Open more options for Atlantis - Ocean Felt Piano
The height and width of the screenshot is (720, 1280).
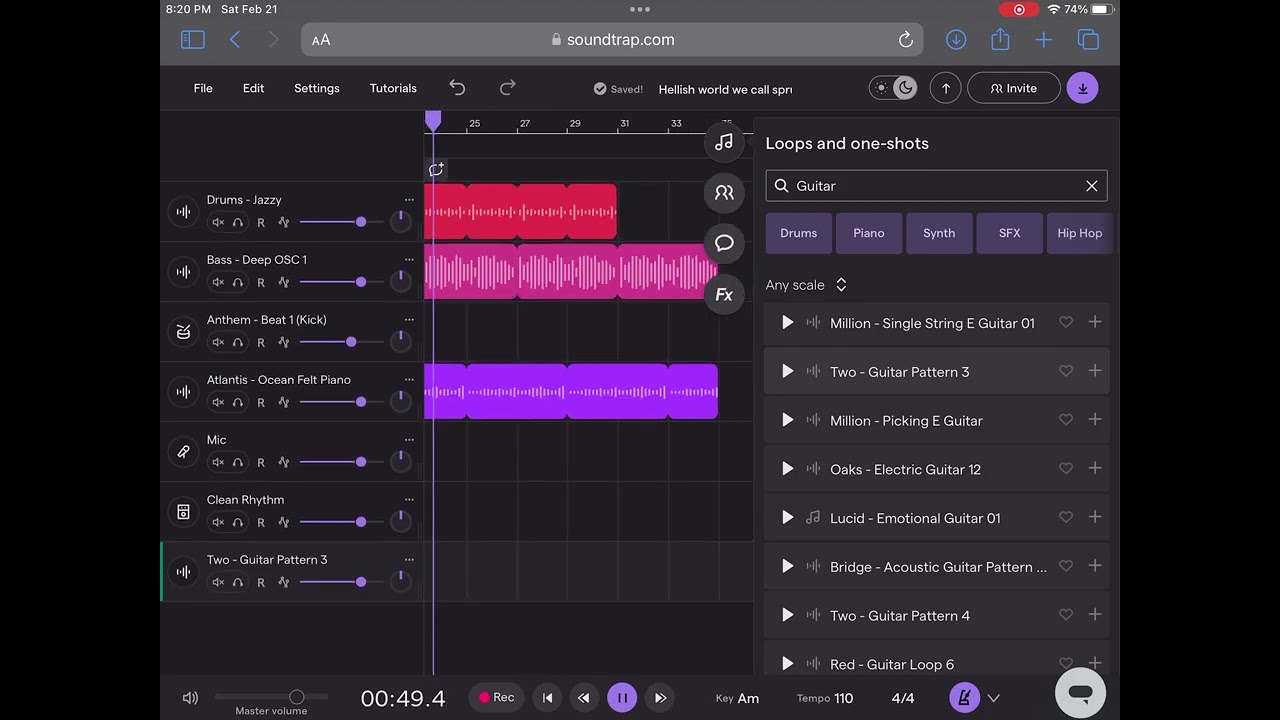(x=409, y=380)
